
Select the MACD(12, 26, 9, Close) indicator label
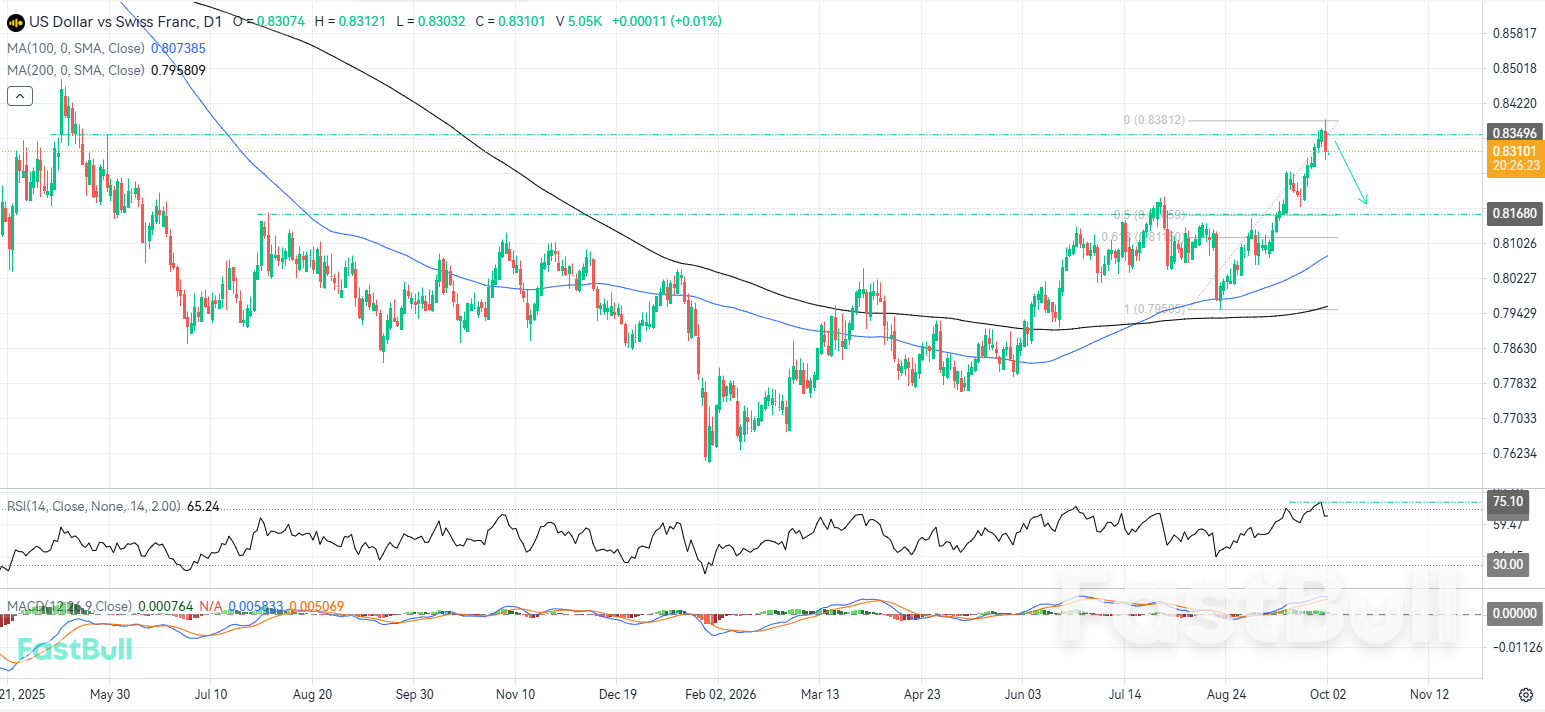click(69, 607)
